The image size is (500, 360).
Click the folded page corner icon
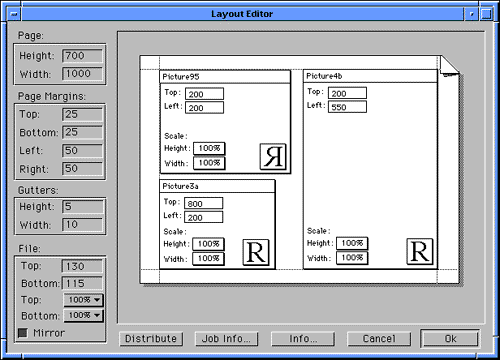(x=450, y=66)
